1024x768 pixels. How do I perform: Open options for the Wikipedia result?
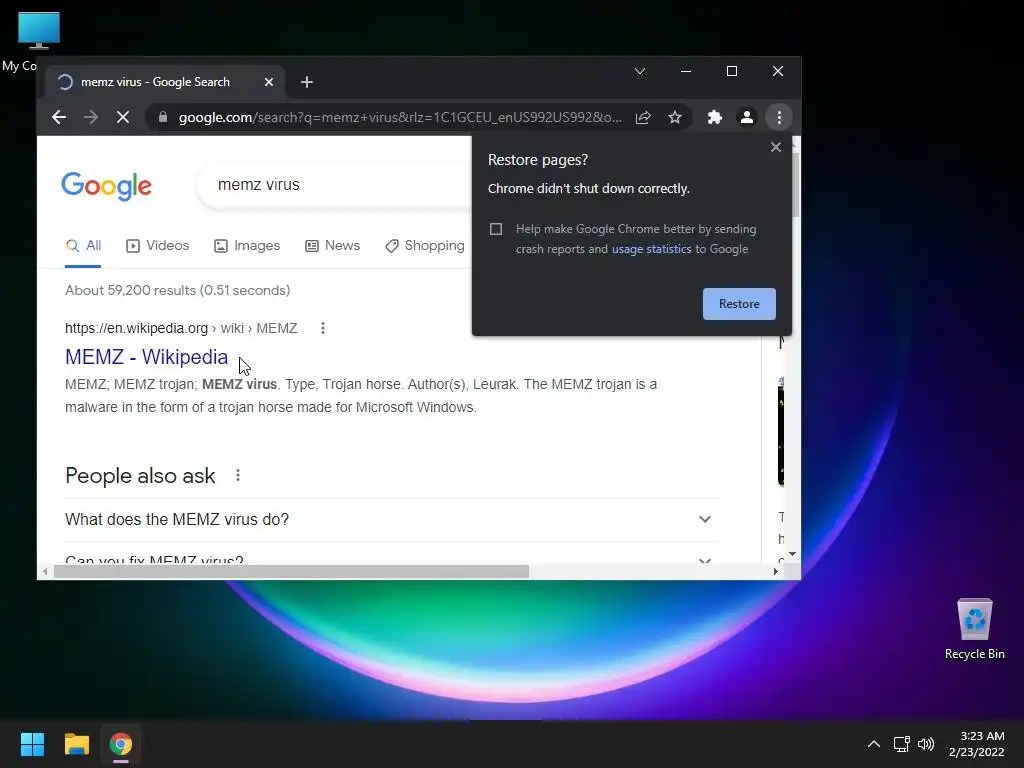point(323,328)
